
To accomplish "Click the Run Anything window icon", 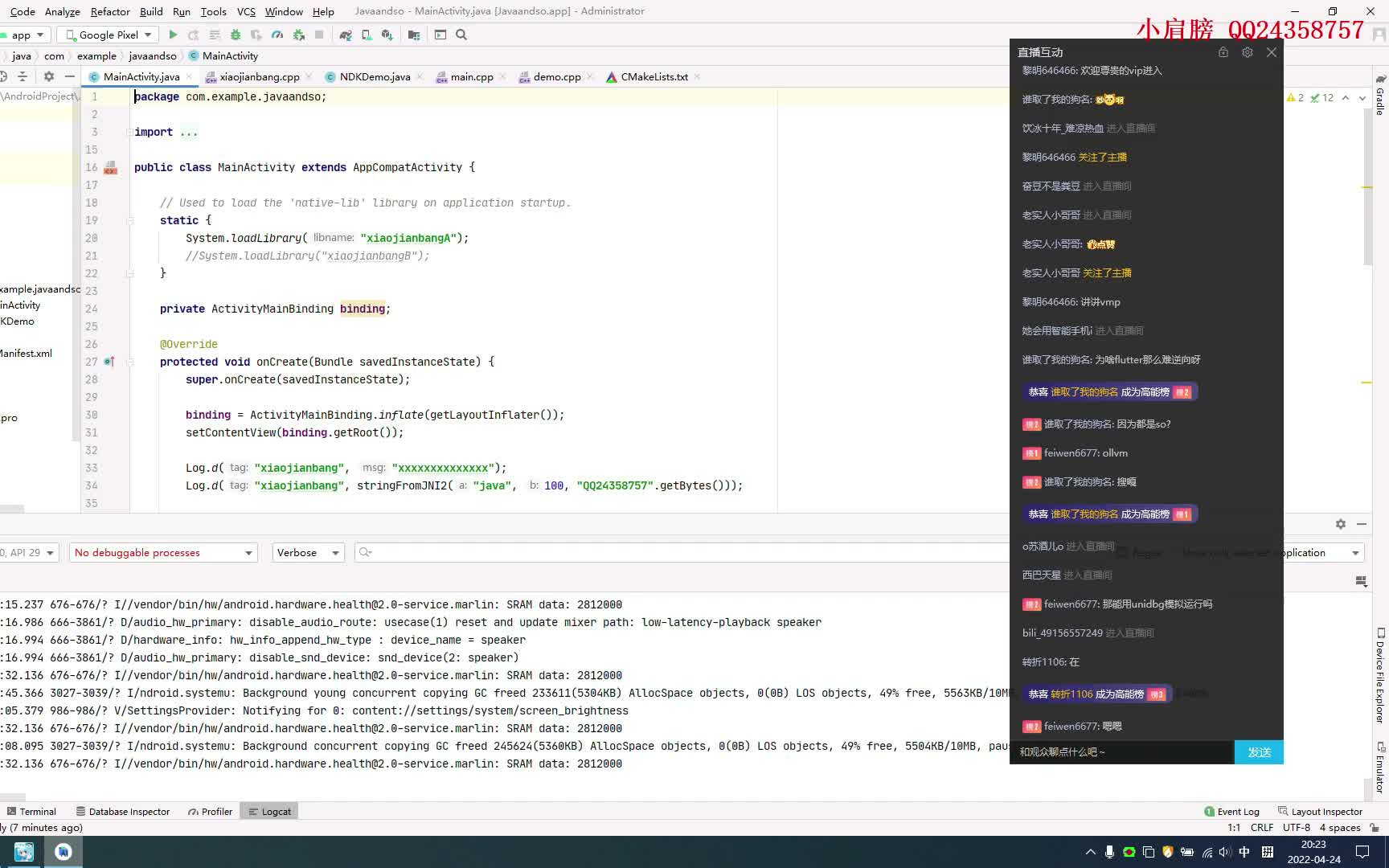I will click(440, 35).
